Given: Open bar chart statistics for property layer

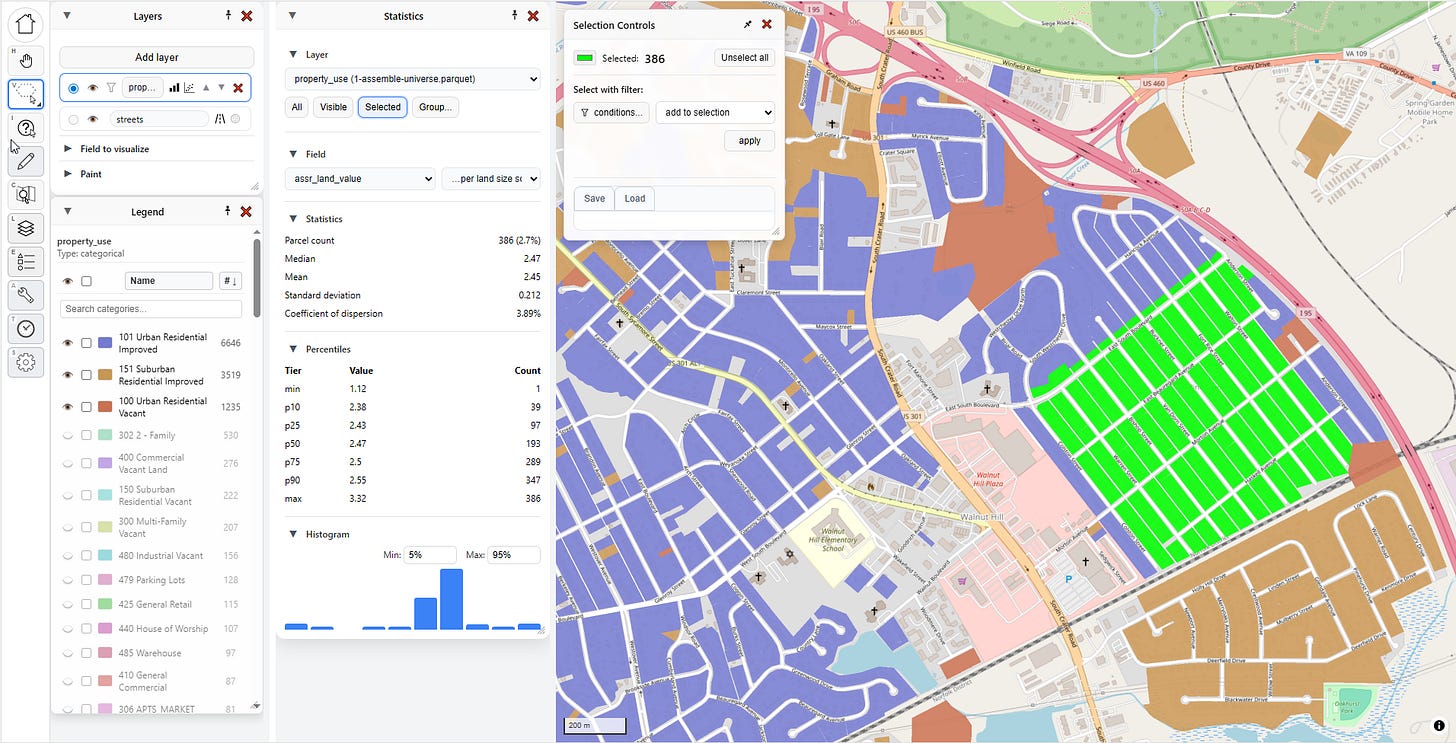Looking at the screenshot, I should tap(174, 88).
